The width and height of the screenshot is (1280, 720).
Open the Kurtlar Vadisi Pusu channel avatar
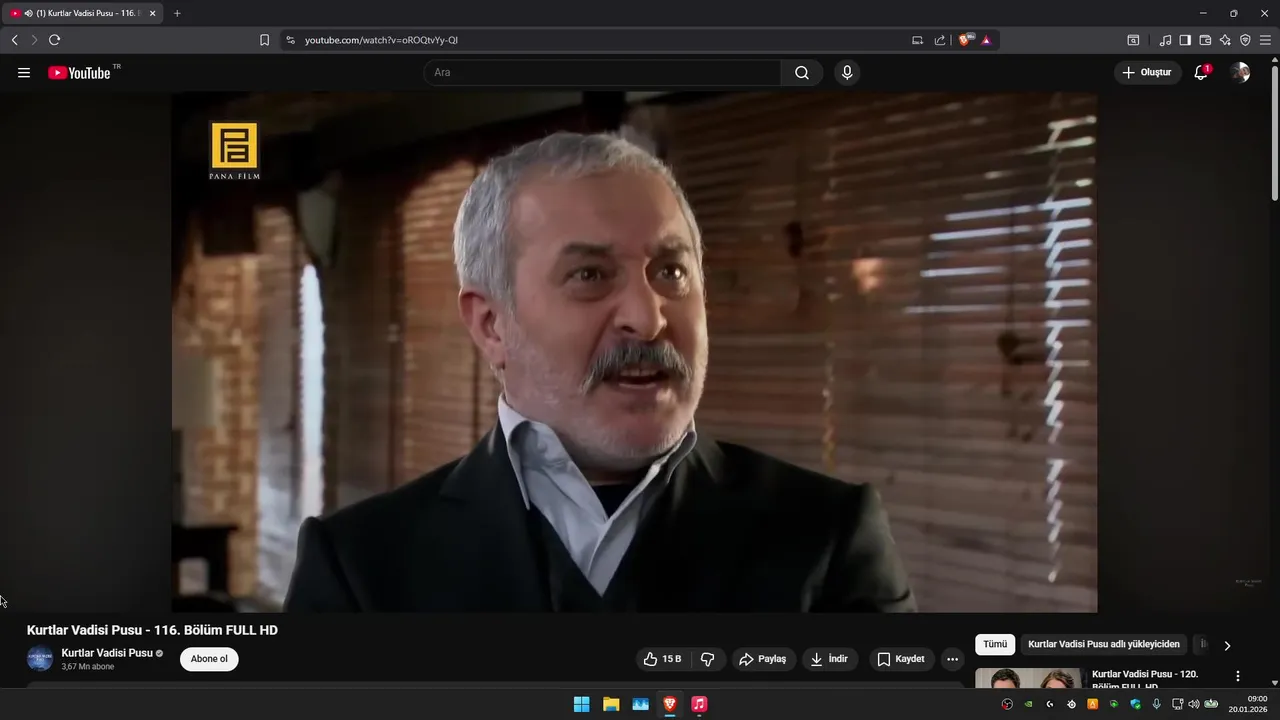point(40,659)
